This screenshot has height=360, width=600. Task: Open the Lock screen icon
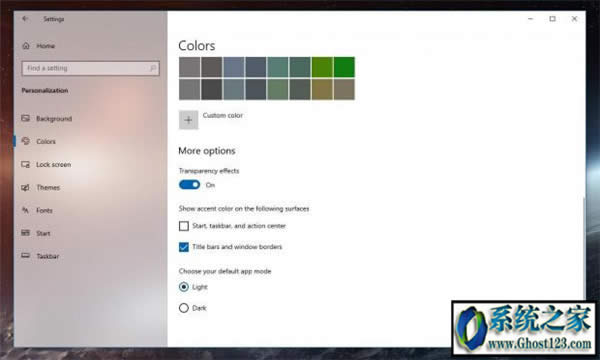pyautogui.click(x=26, y=165)
